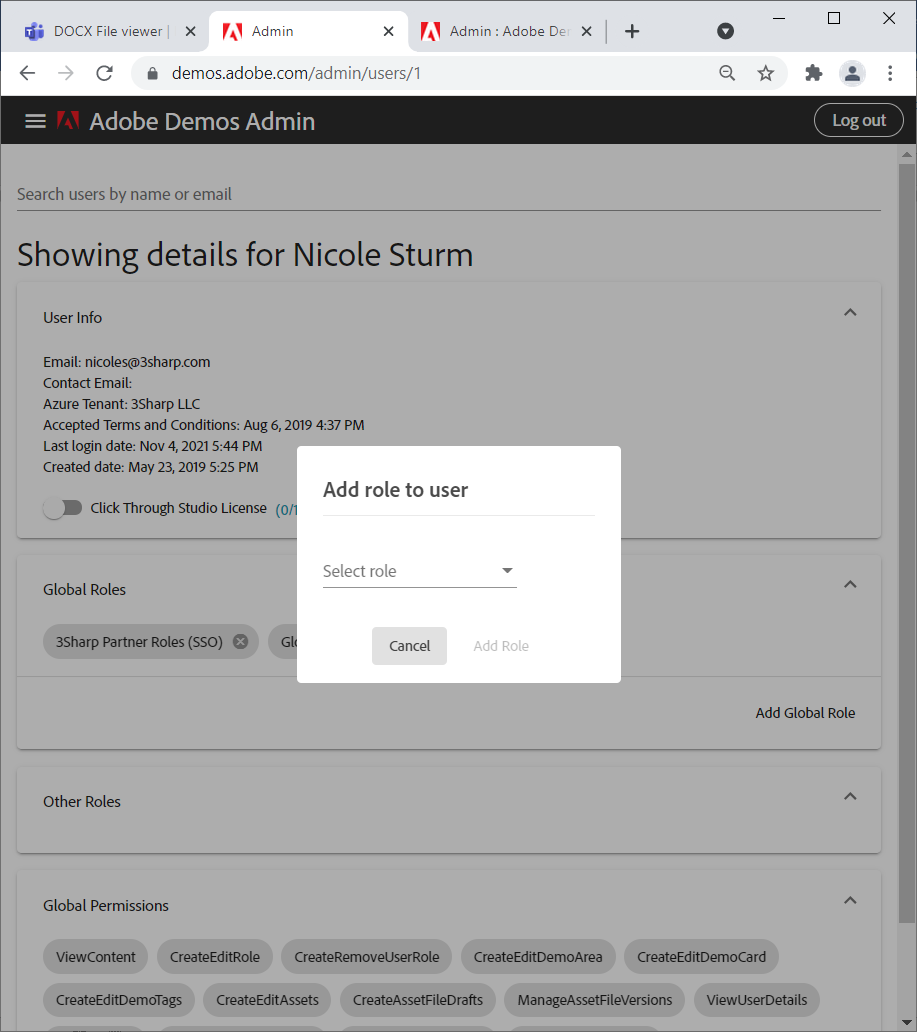Collapse the User Info section
Viewport: 917px width, 1032px height.
[x=850, y=313]
